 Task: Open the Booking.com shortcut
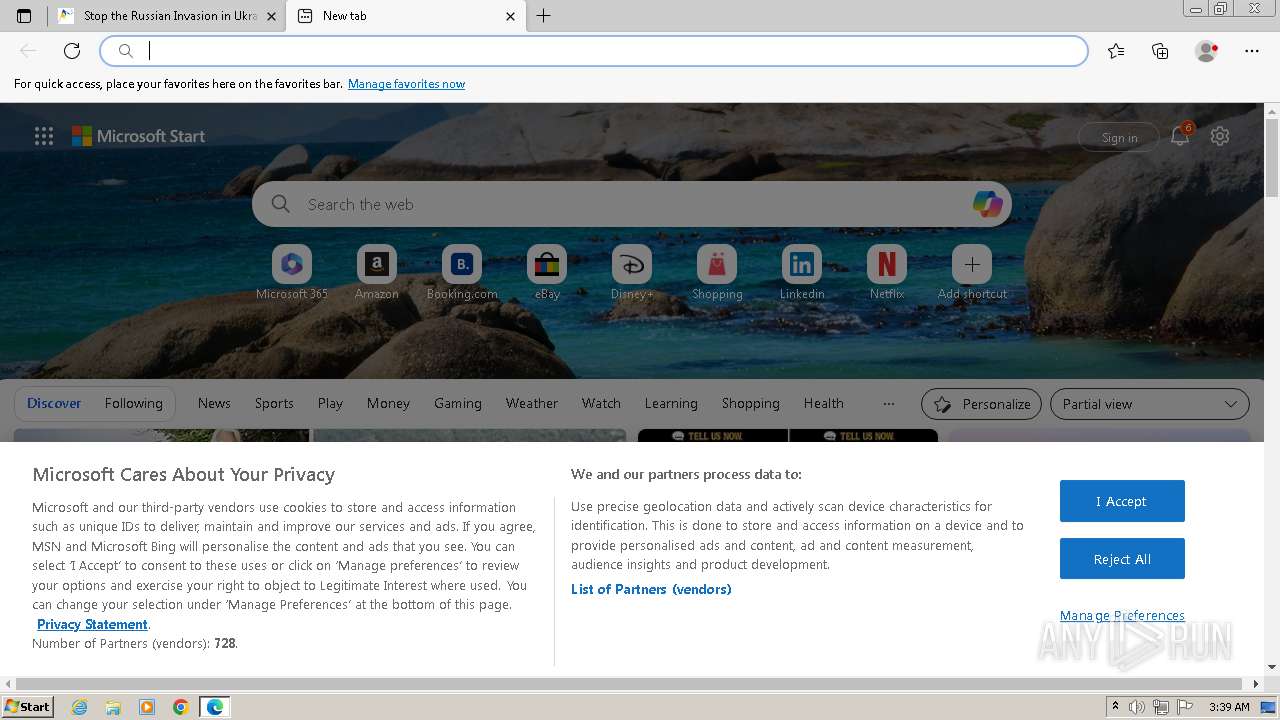pyautogui.click(x=462, y=273)
